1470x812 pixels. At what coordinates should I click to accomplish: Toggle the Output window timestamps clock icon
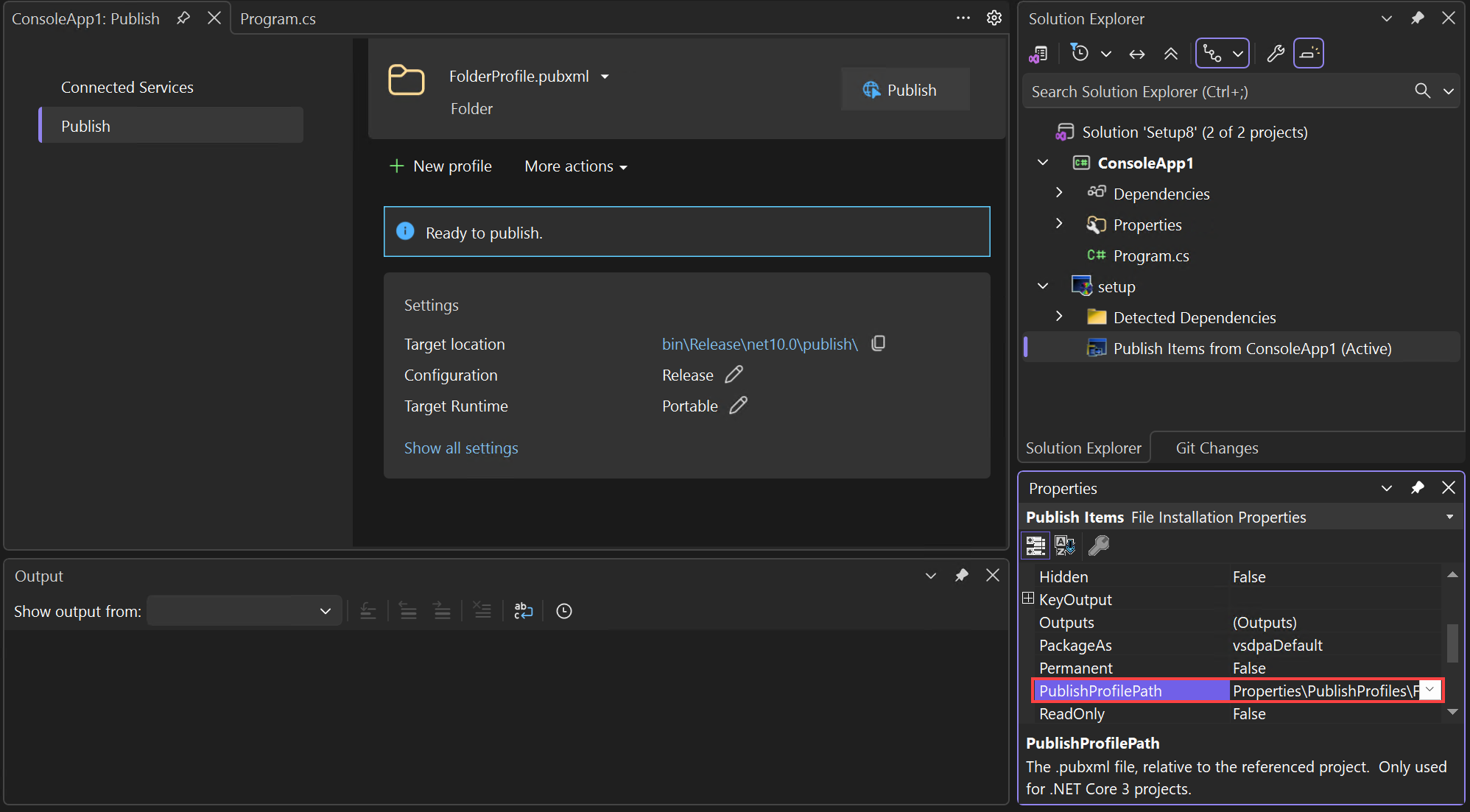564,611
